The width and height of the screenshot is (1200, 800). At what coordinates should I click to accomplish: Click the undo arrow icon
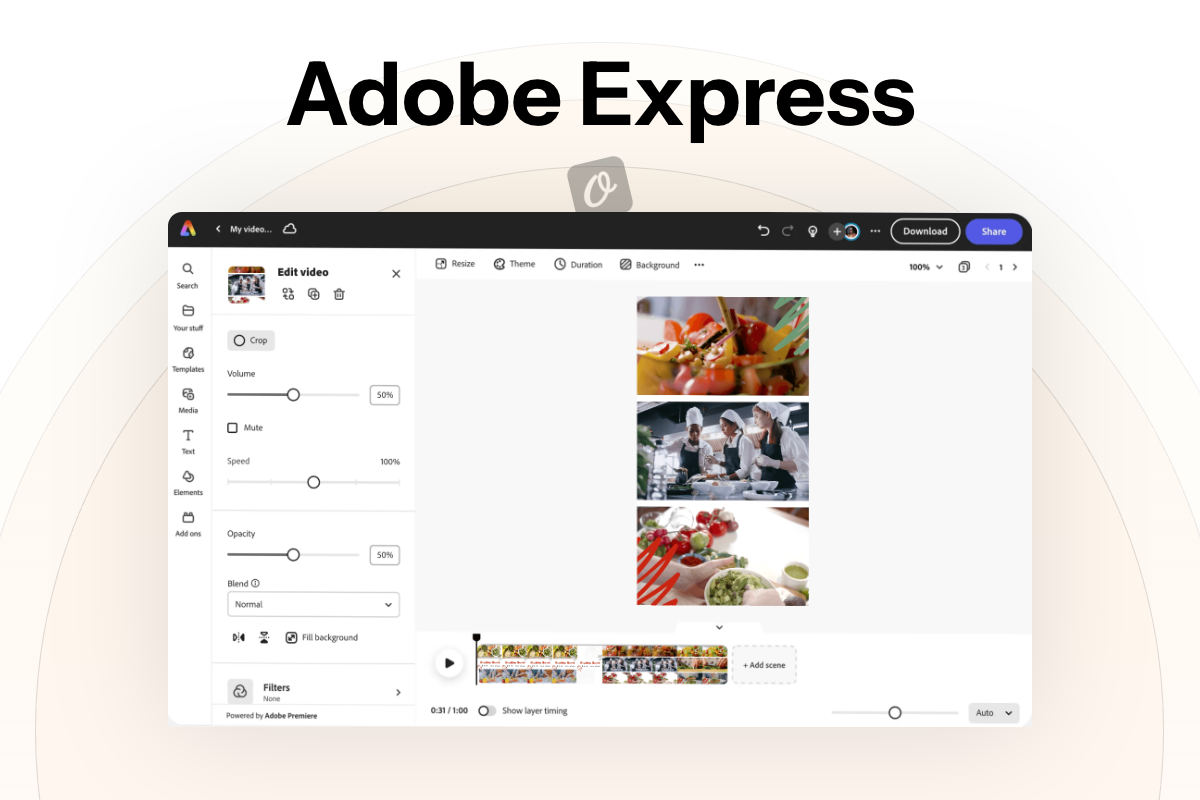763,231
